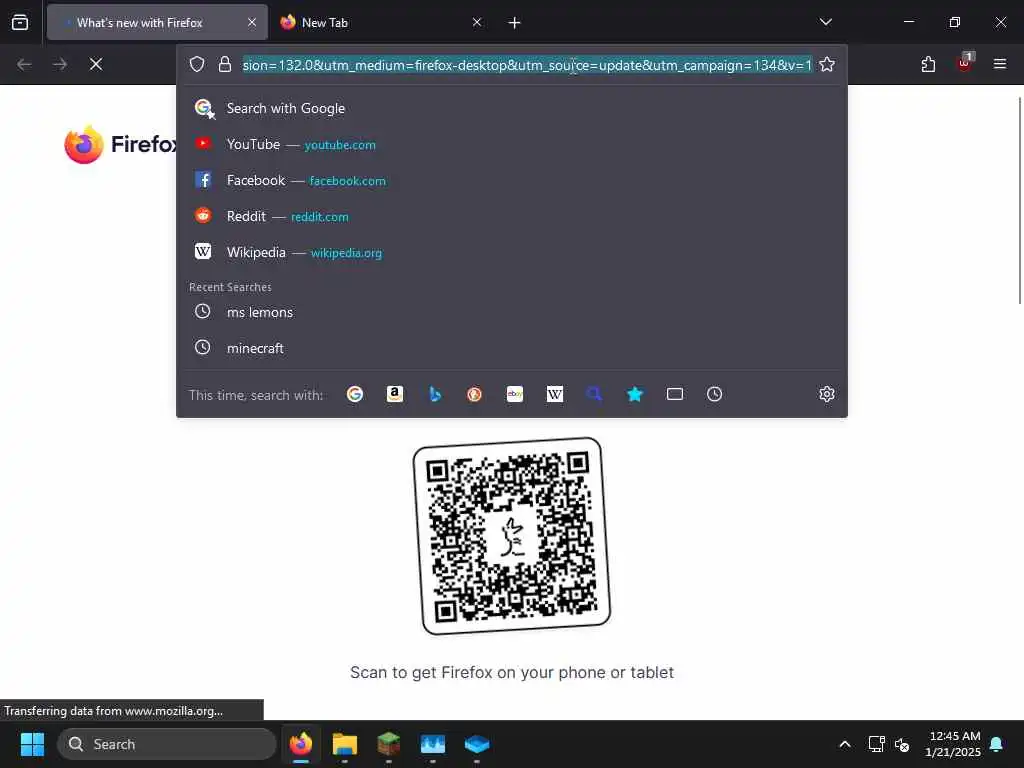Click the URL address field
This screenshot has height=768, width=1024.
pos(527,65)
